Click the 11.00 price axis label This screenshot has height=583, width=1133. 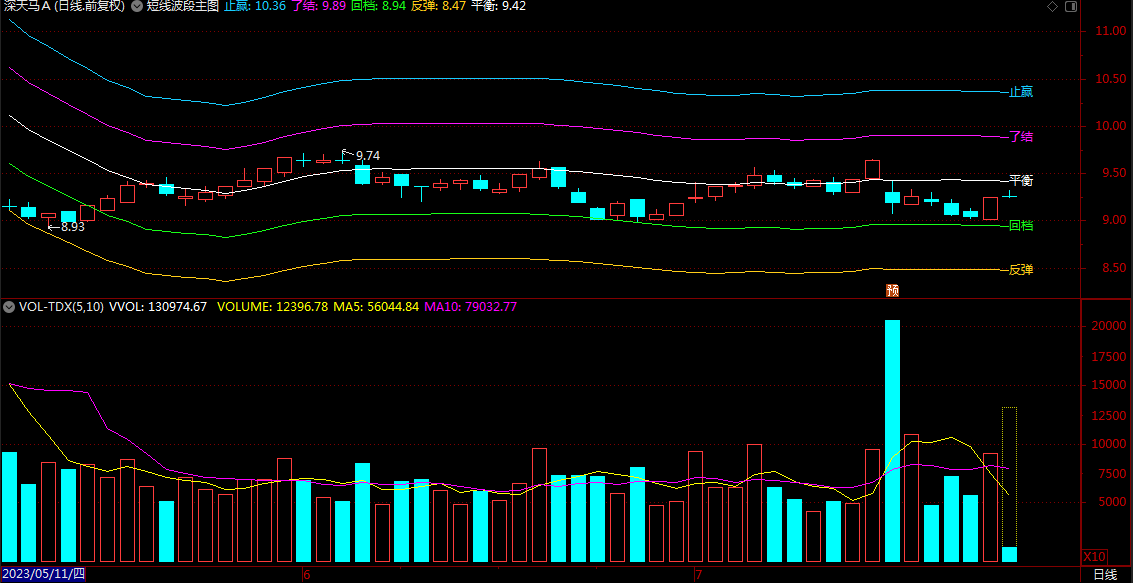(x=1111, y=31)
